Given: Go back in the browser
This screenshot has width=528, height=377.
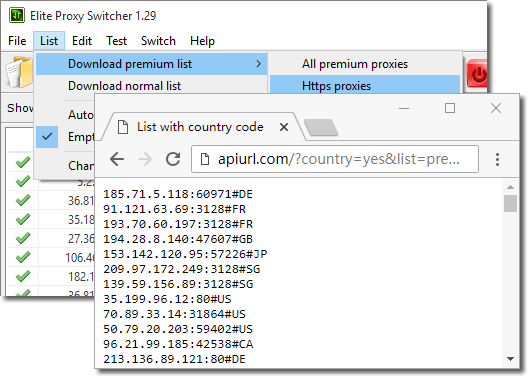Looking at the screenshot, I should pos(117,159).
